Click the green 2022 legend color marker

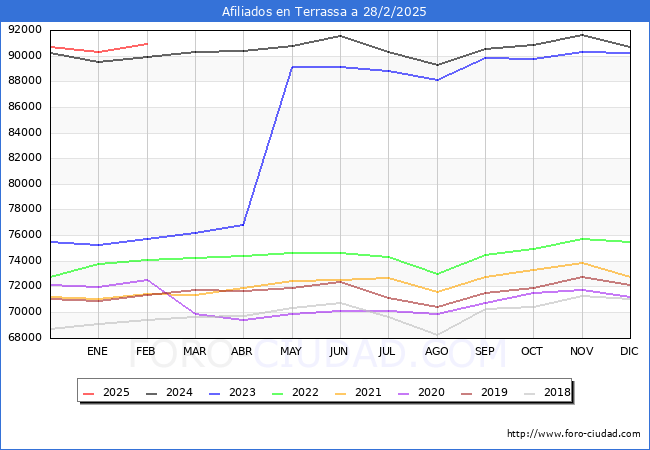278,393
